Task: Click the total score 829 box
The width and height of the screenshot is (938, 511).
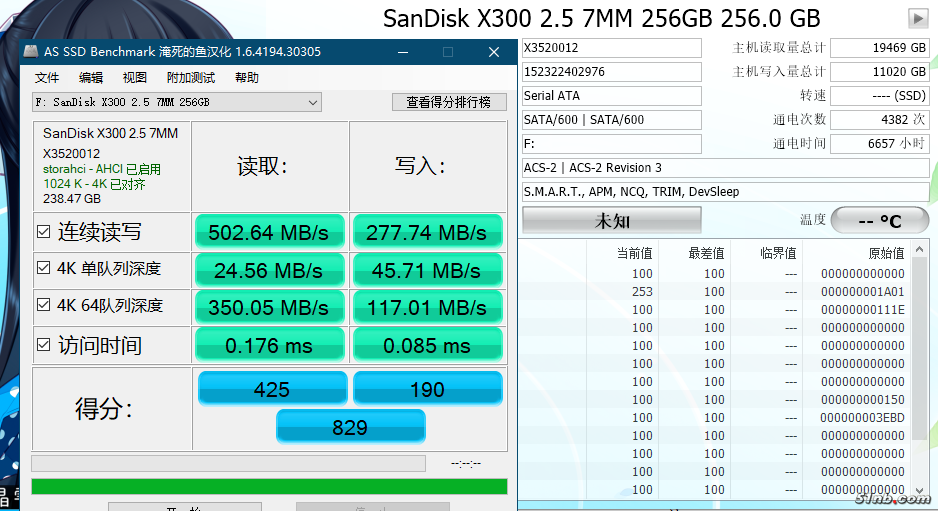Action: (349, 427)
